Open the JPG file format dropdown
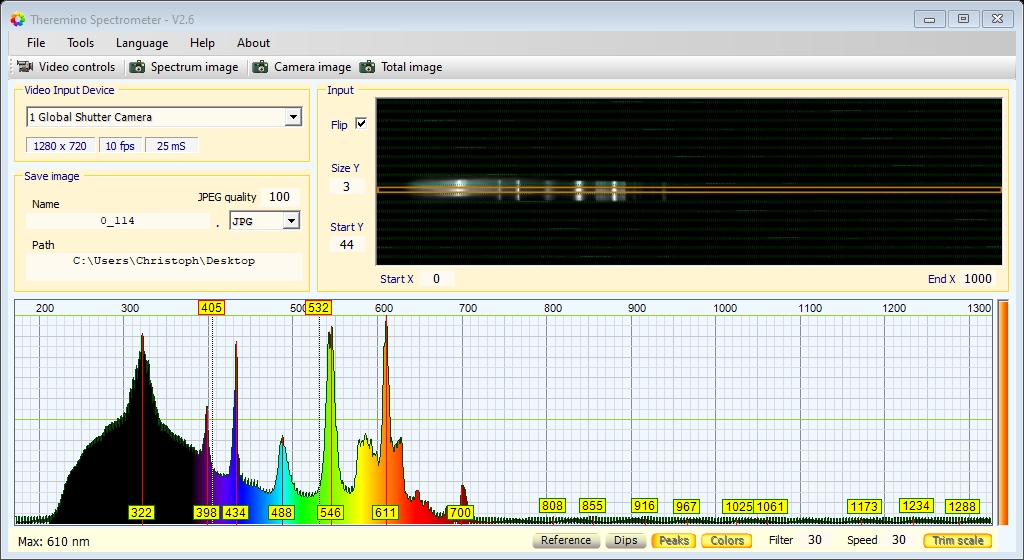 coord(291,221)
